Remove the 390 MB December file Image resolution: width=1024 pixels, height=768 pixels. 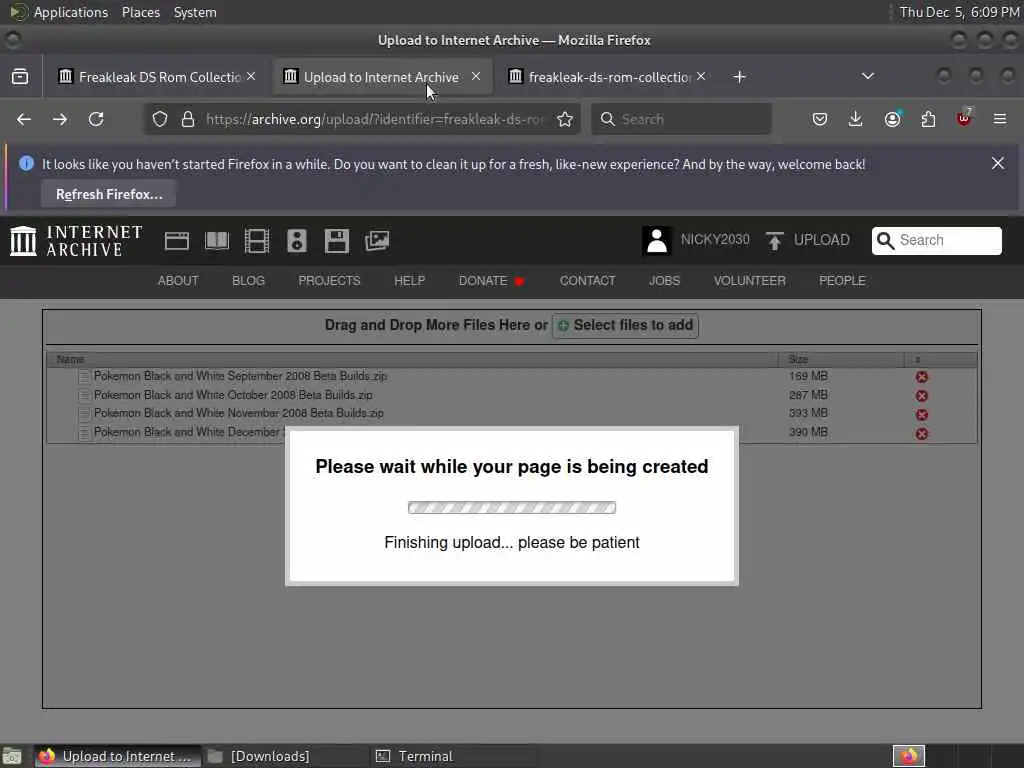click(921, 434)
